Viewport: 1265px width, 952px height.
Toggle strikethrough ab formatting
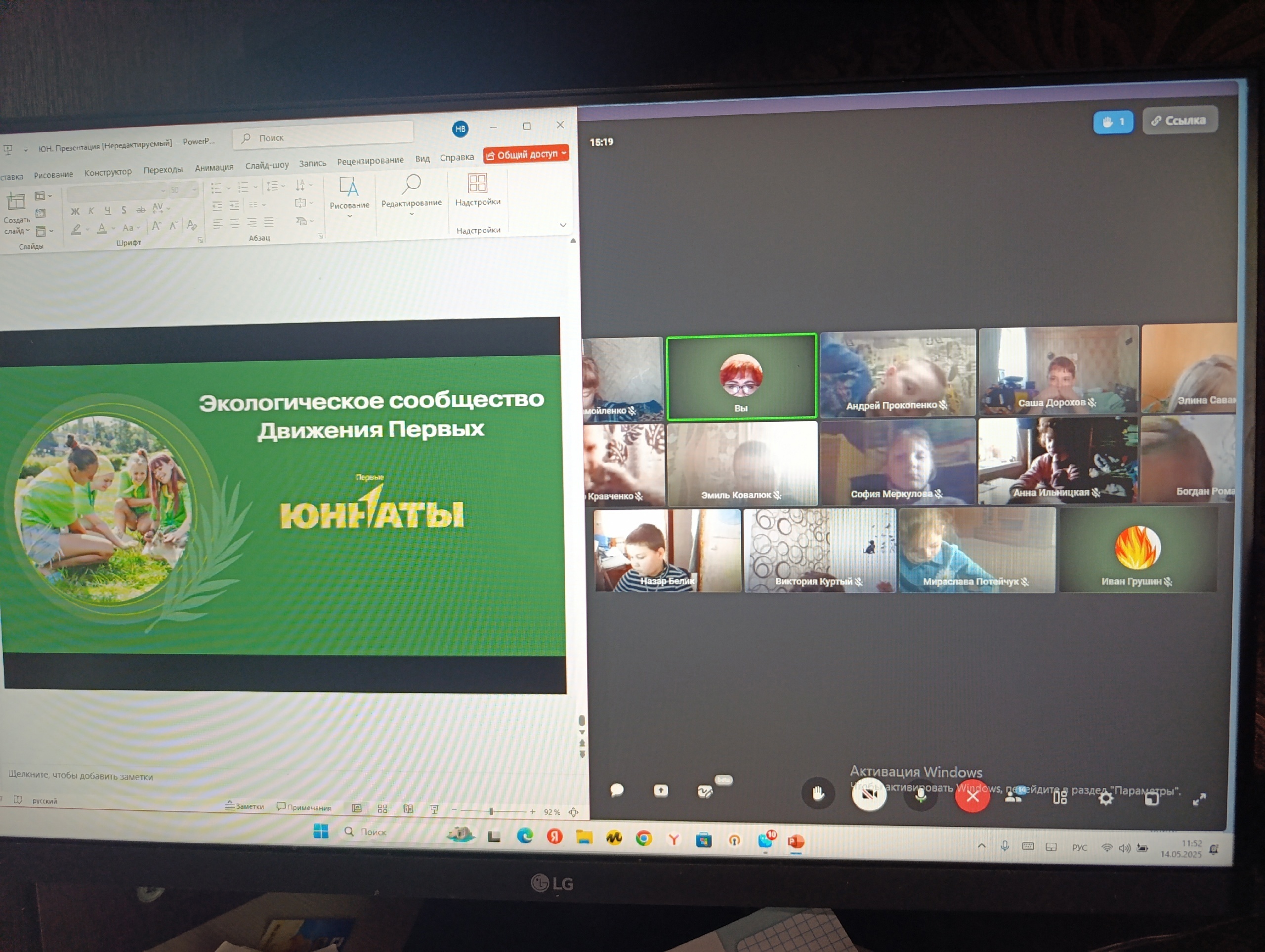point(141,210)
